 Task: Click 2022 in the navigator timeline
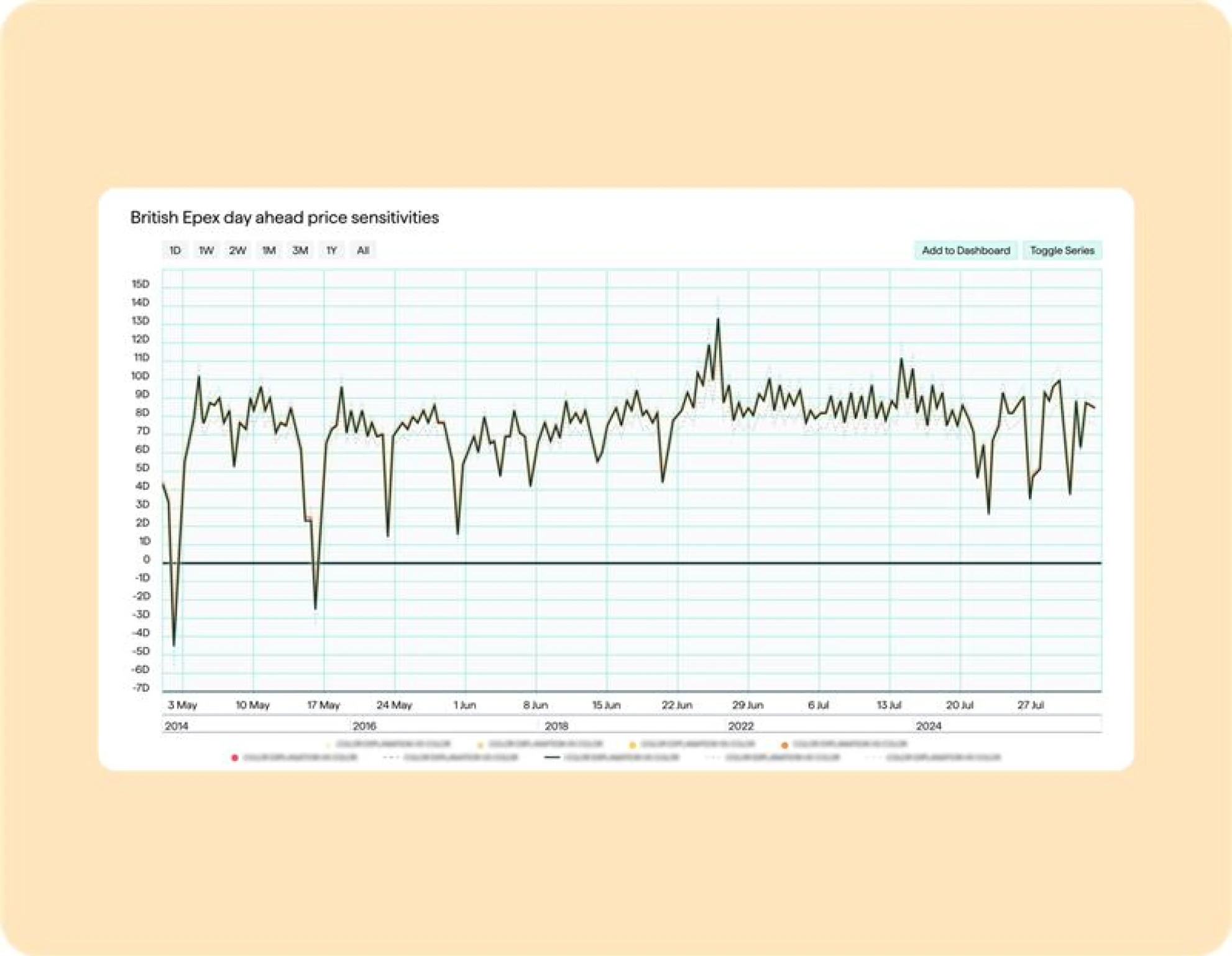click(x=740, y=726)
